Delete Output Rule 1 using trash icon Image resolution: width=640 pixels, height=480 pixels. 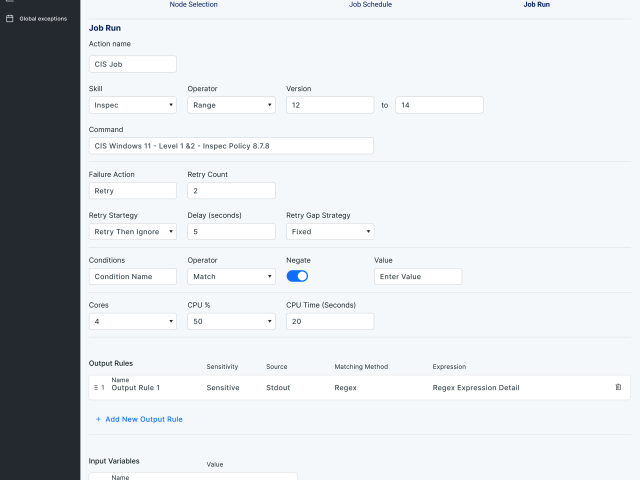(618, 387)
